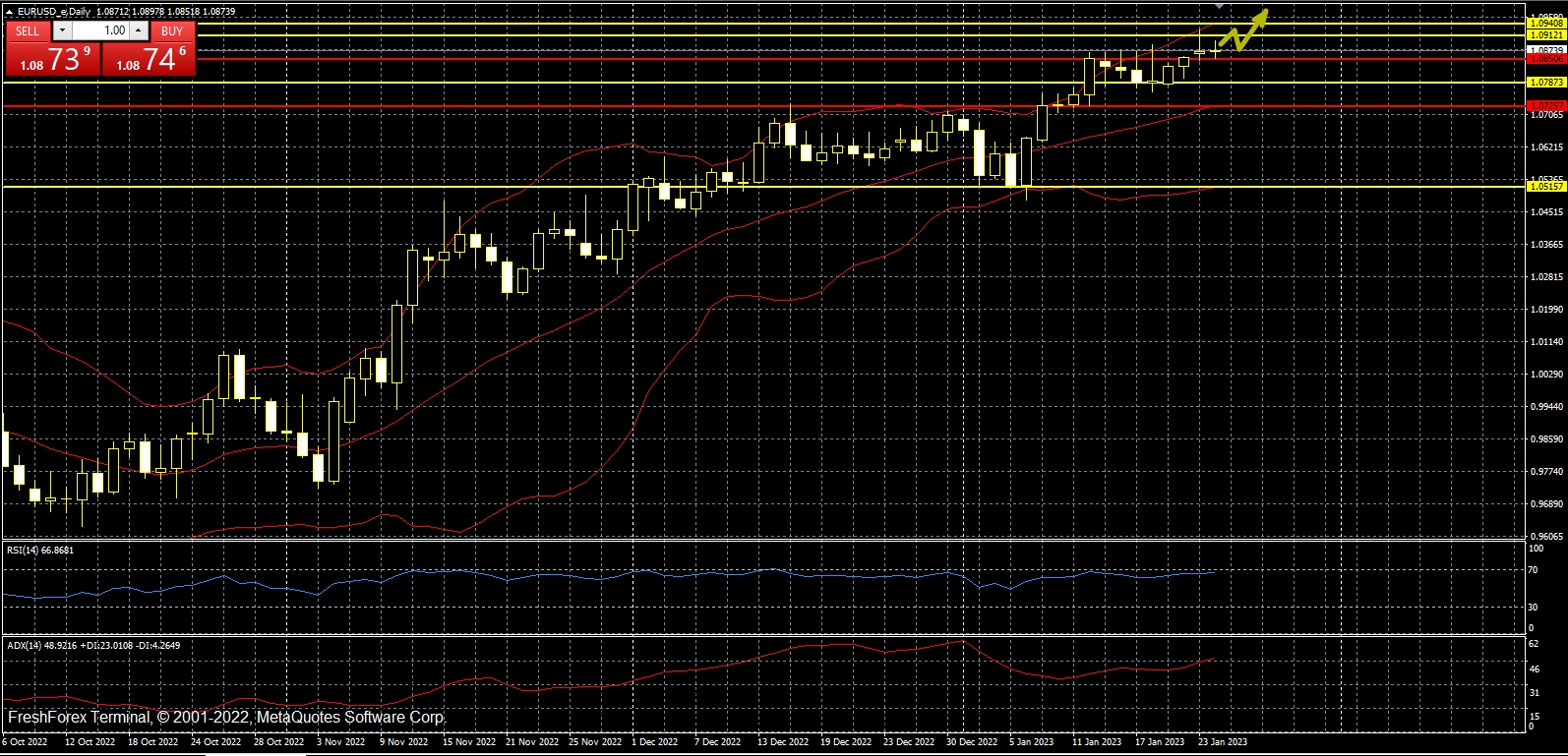Click the 30 Dec 2022 date label
Screen dimensions: 1568x756
972,742
